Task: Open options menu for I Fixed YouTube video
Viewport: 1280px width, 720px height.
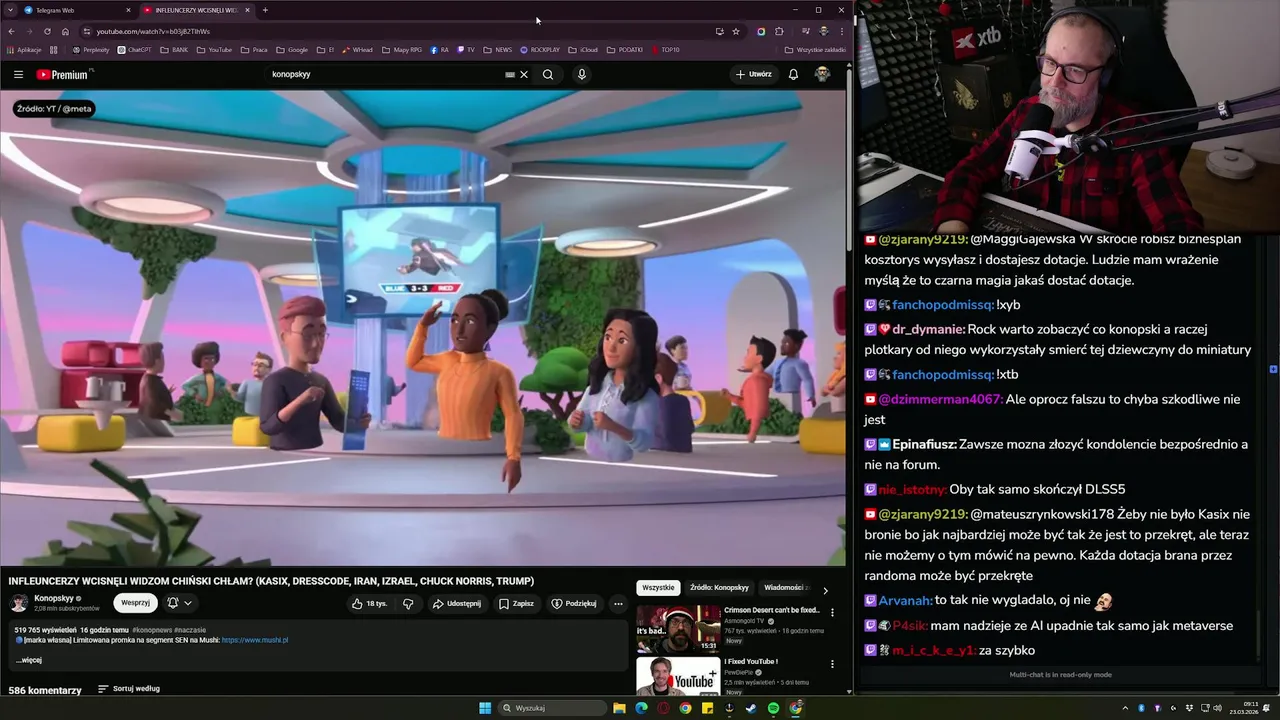Action: [x=832, y=664]
